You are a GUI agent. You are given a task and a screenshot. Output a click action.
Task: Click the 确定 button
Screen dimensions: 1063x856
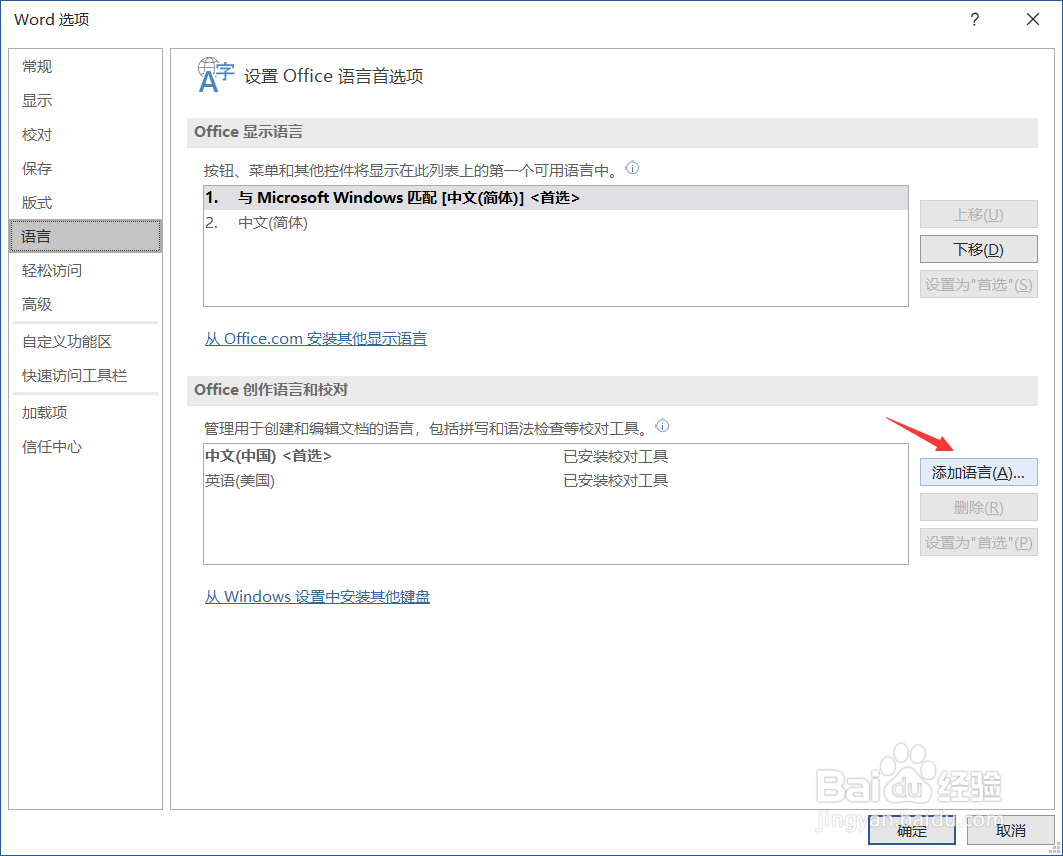[x=912, y=830]
